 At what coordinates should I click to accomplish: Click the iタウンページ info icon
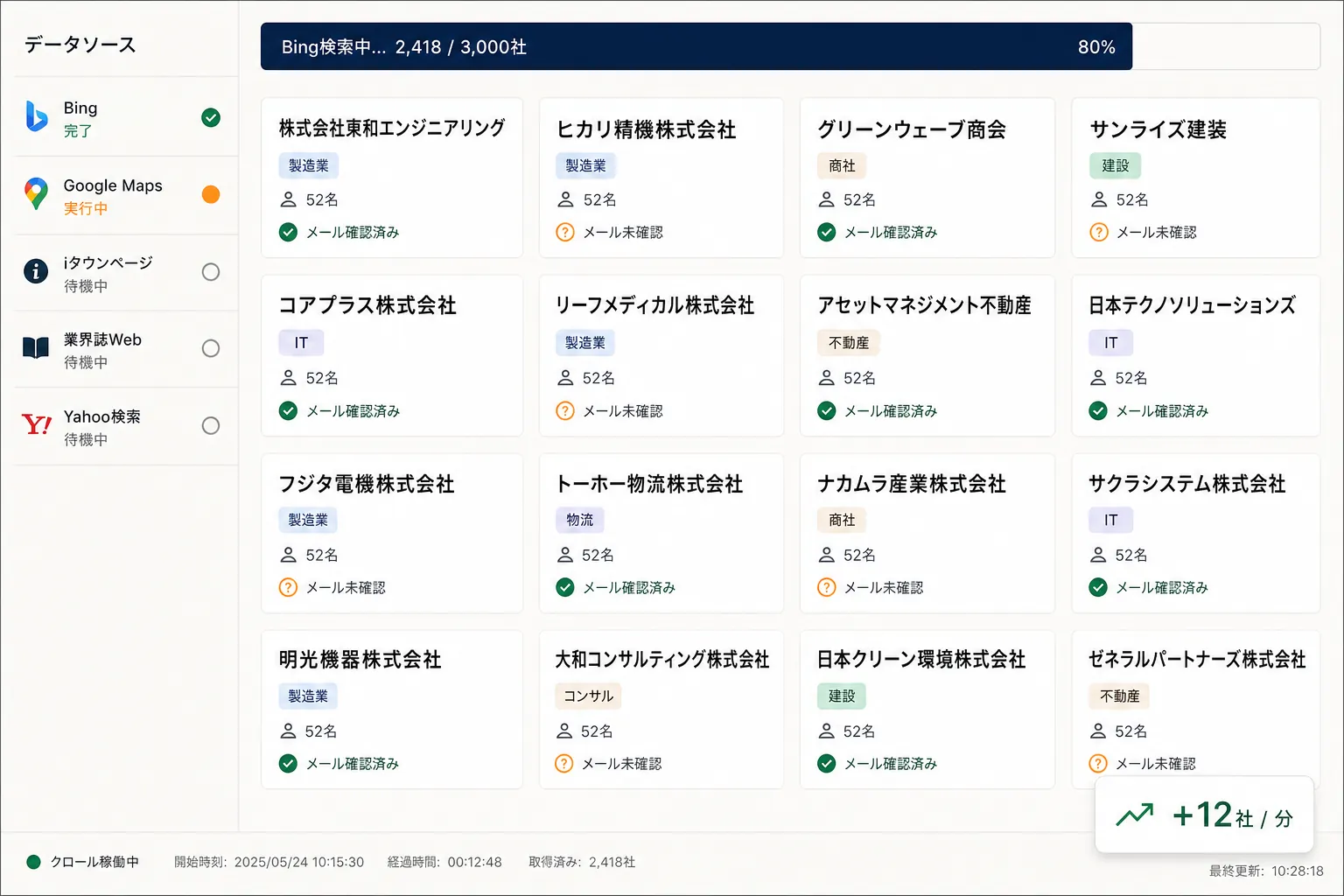(36, 271)
